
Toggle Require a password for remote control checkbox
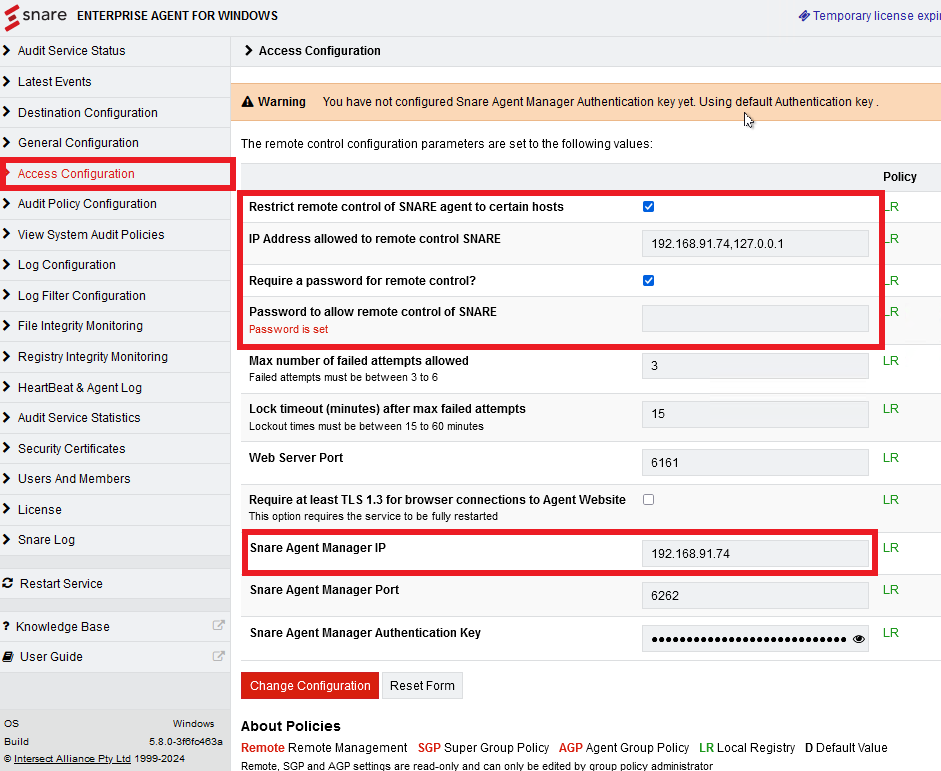tap(648, 281)
